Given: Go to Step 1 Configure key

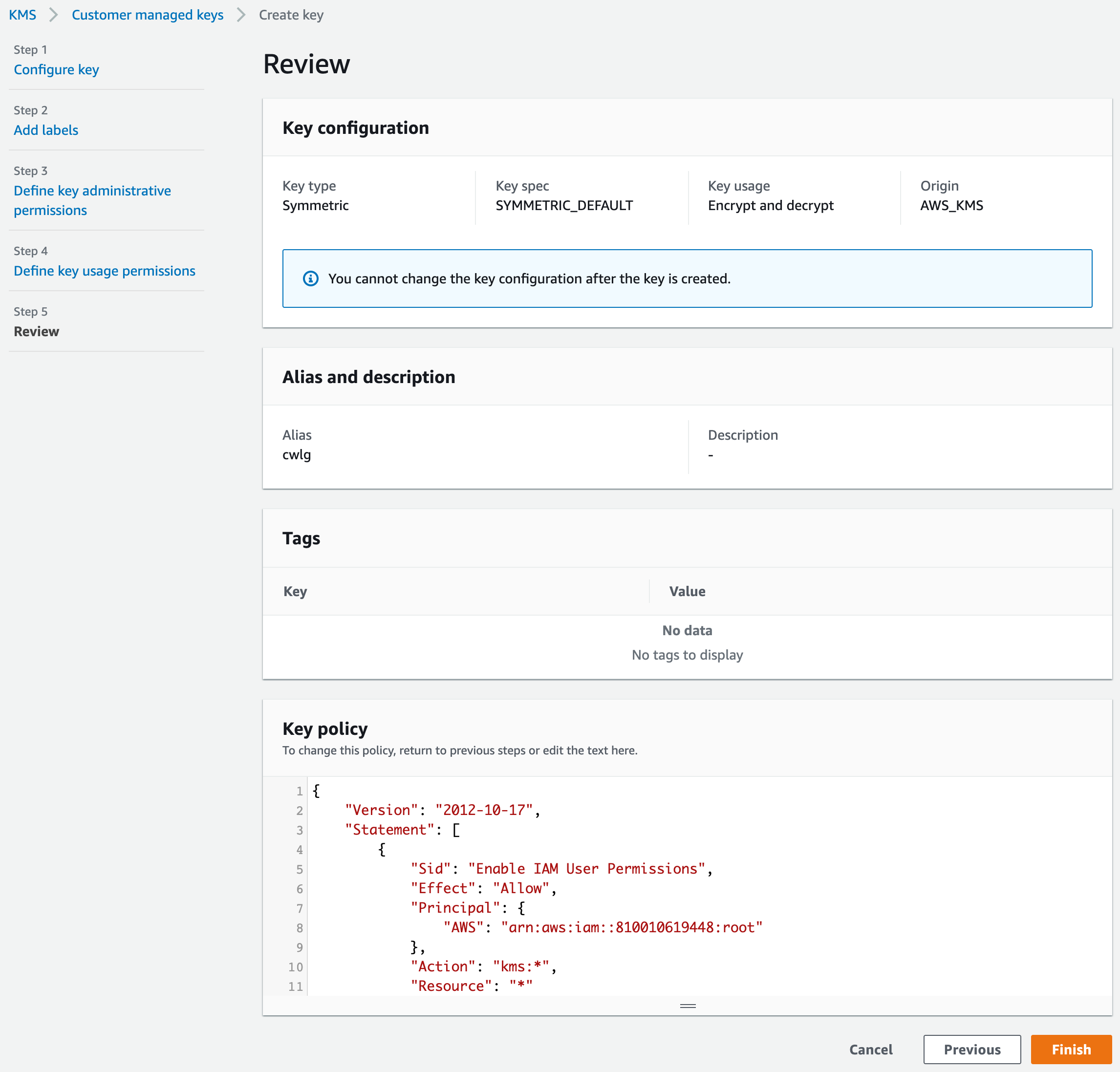Looking at the screenshot, I should click(x=56, y=69).
